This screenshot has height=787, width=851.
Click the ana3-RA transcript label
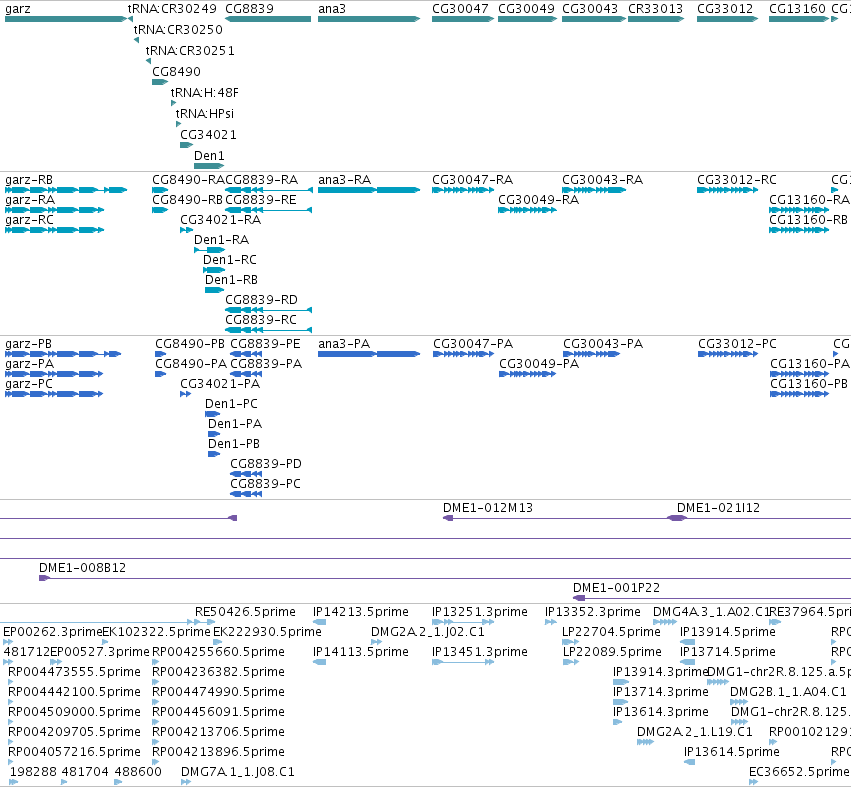pyautogui.click(x=345, y=180)
